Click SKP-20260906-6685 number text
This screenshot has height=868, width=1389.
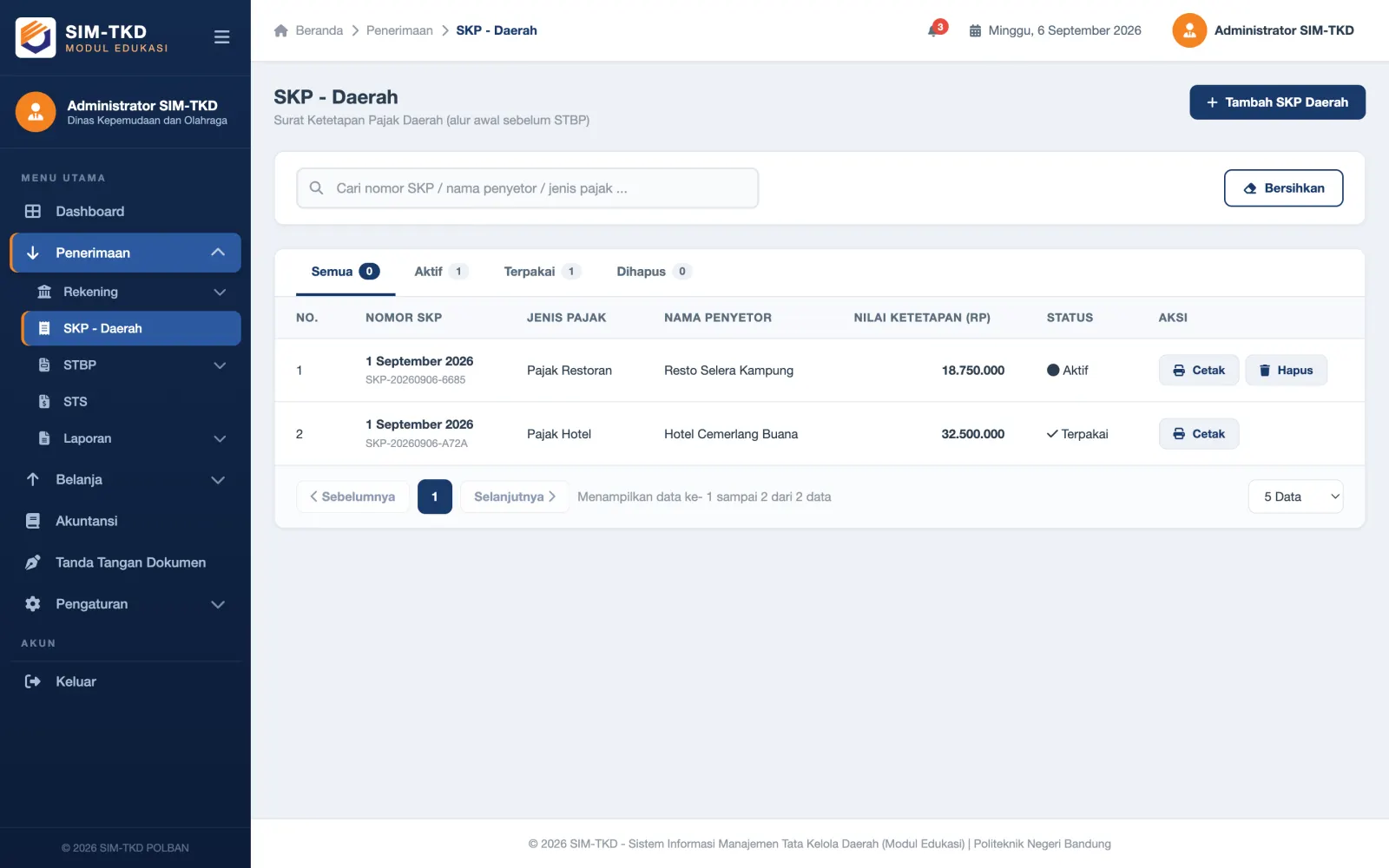point(415,380)
